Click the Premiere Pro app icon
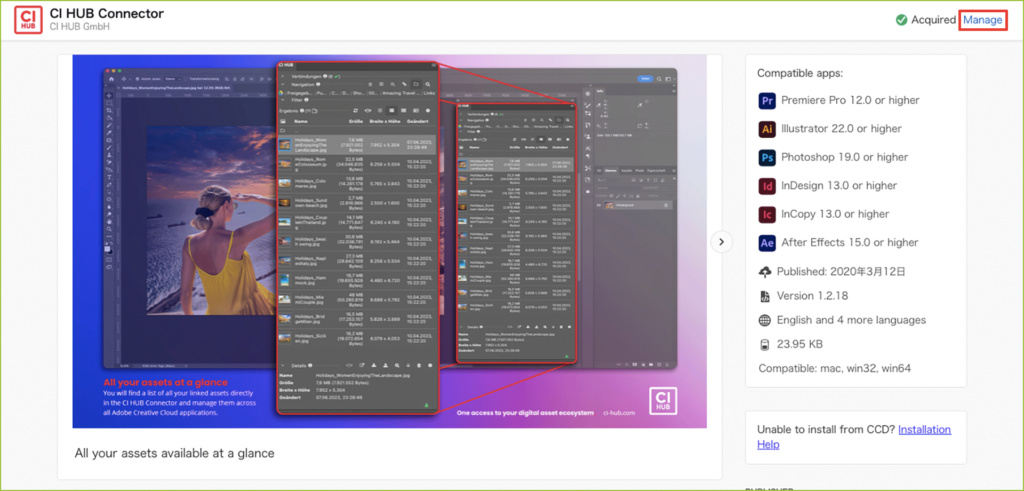1024x491 pixels. (x=767, y=101)
